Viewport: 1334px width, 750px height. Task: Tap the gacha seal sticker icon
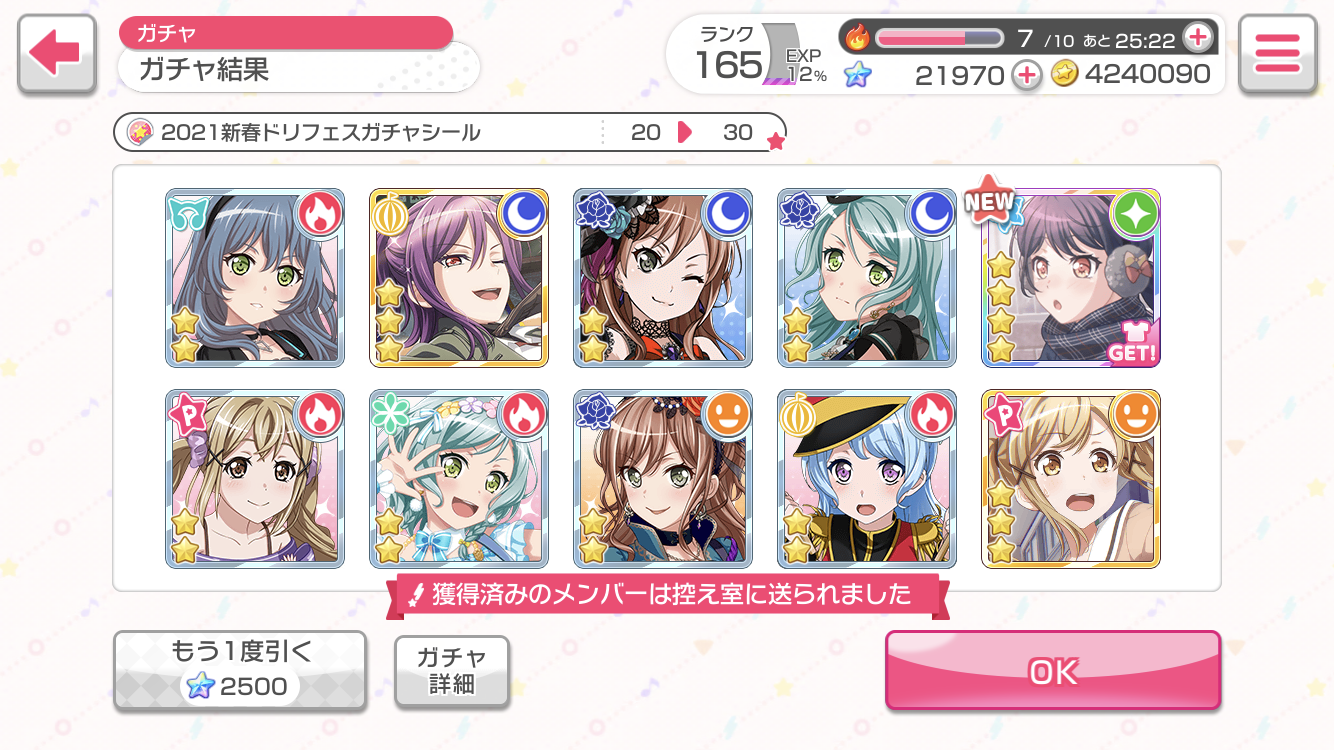pyautogui.click(x=140, y=132)
